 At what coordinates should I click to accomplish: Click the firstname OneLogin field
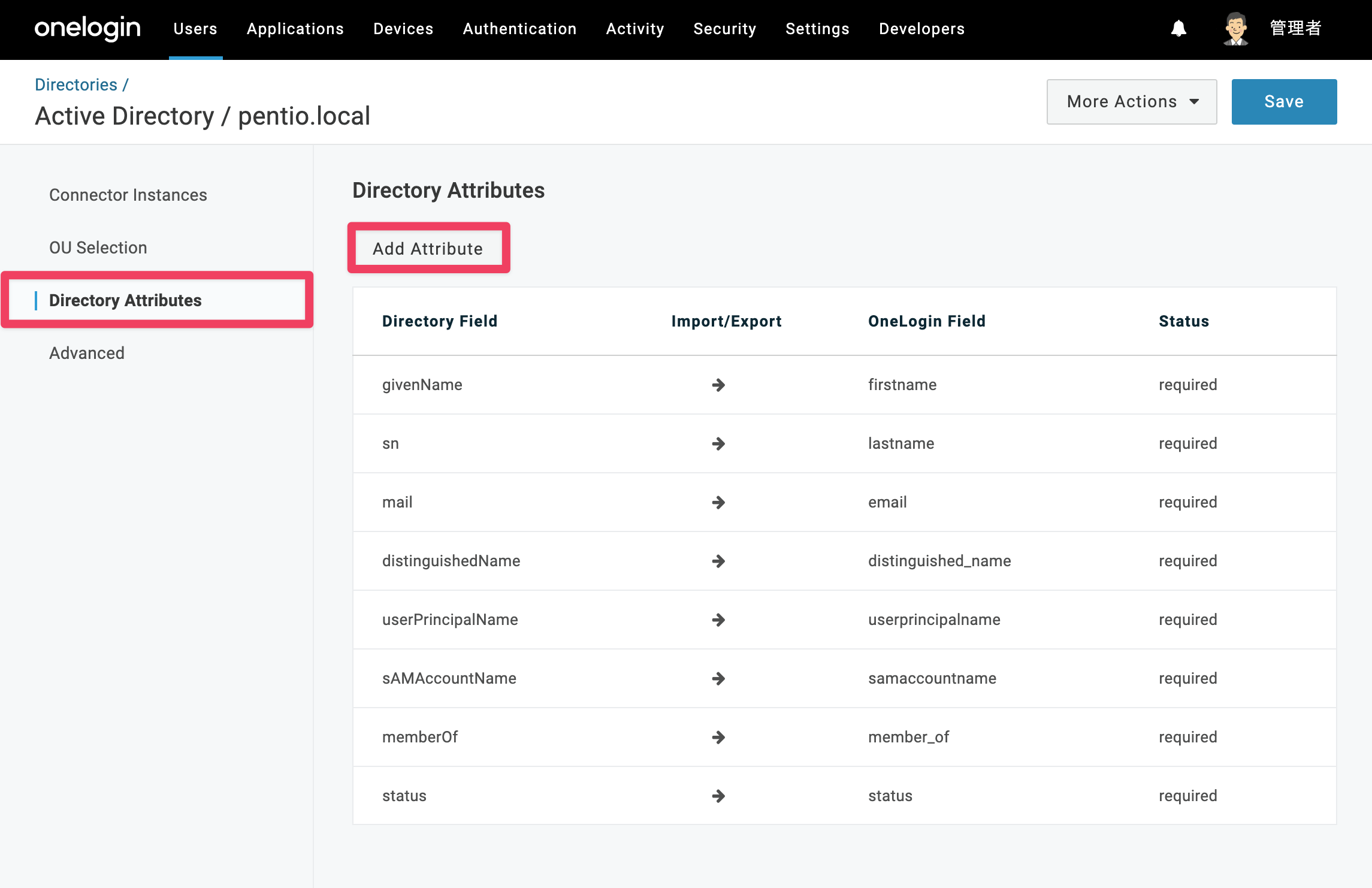902,385
